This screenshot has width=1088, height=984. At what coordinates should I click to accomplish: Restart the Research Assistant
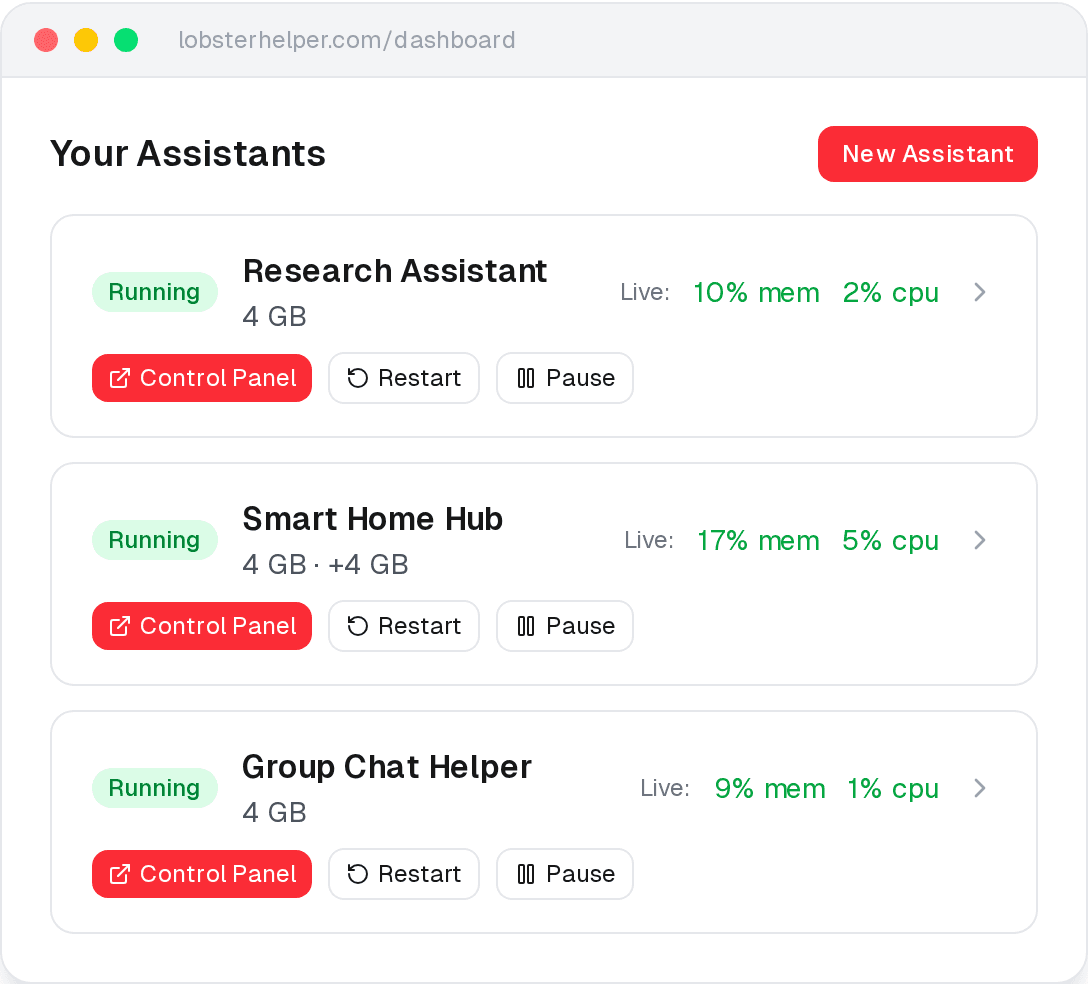tap(404, 378)
